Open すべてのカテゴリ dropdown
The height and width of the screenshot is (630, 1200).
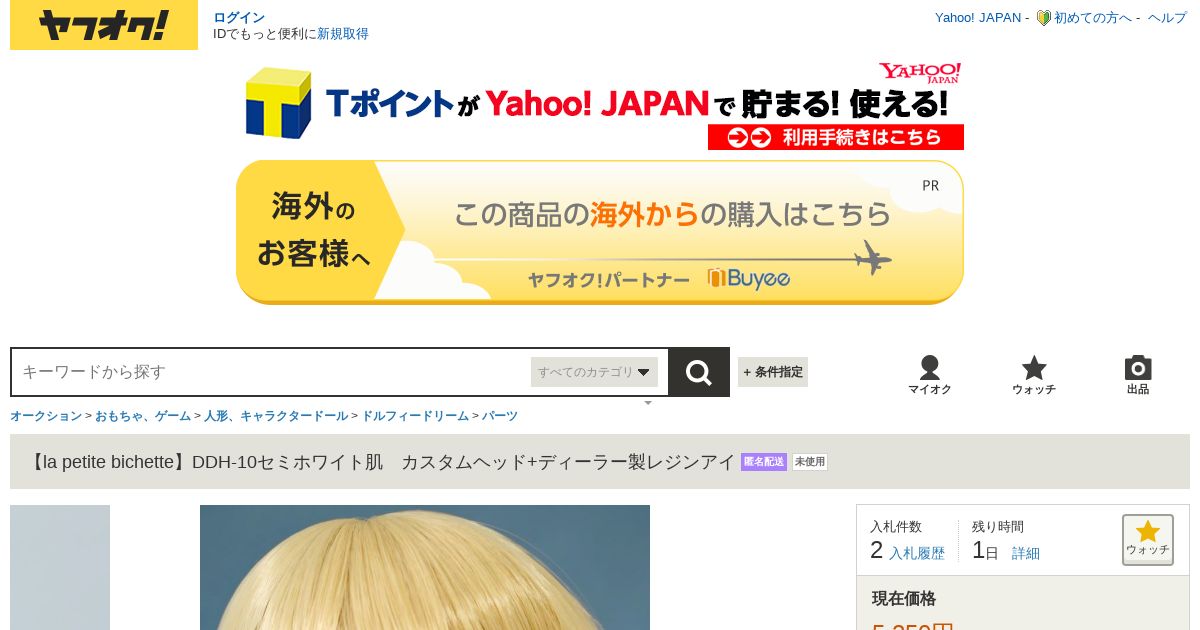(x=594, y=372)
